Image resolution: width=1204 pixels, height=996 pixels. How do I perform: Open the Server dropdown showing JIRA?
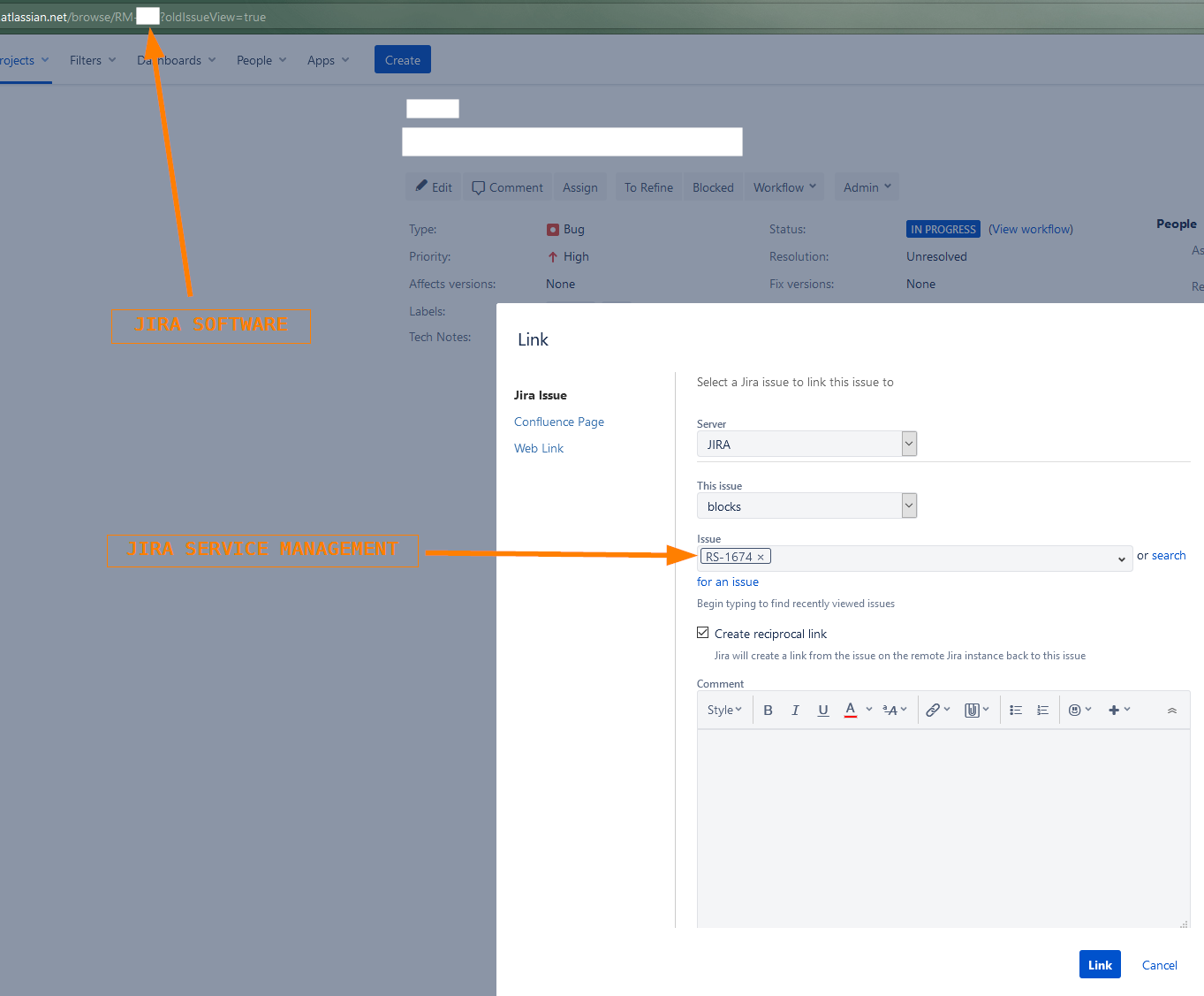806,444
